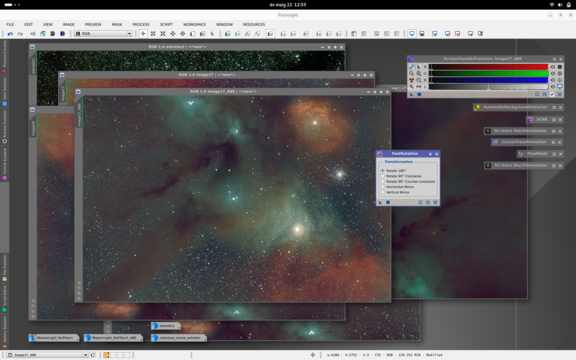Click the Redo icon in toolbar
The width and height of the screenshot is (576, 360).
pyautogui.click(x=20, y=34)
